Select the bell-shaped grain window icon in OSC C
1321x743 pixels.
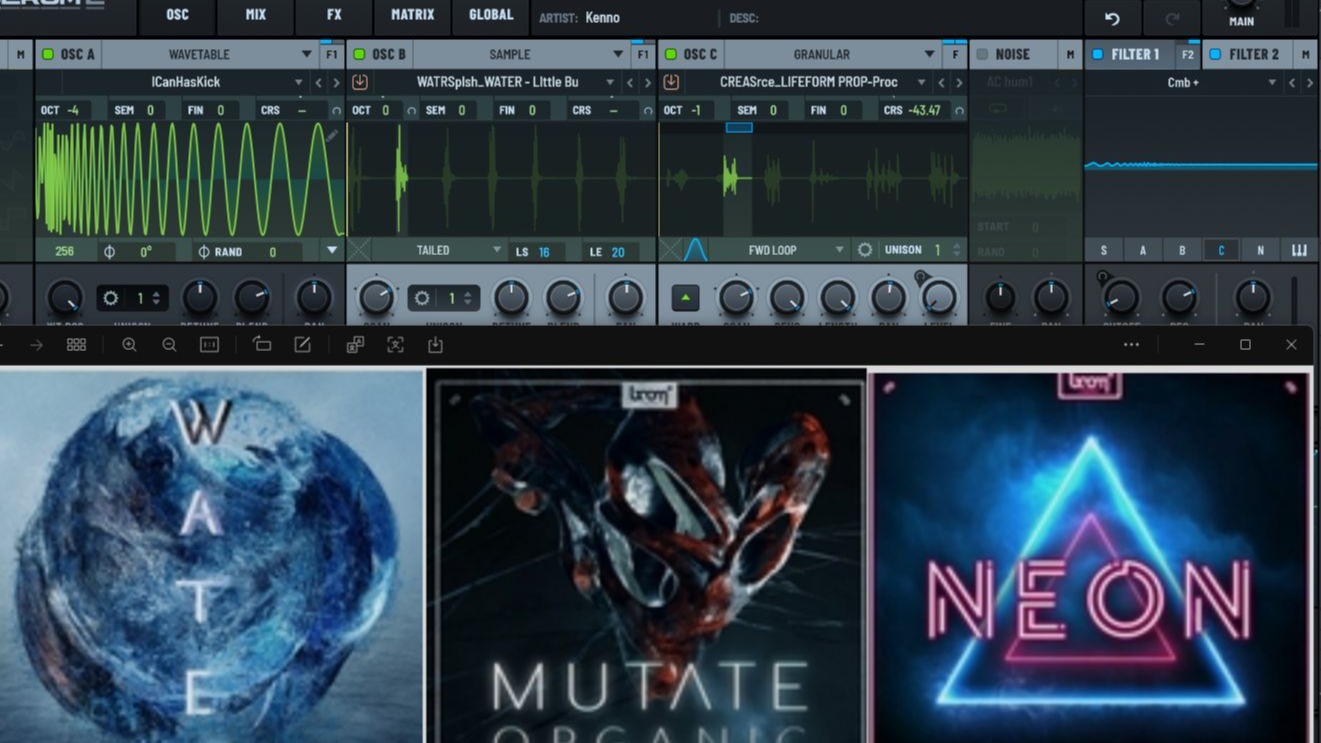pos(695,250)
